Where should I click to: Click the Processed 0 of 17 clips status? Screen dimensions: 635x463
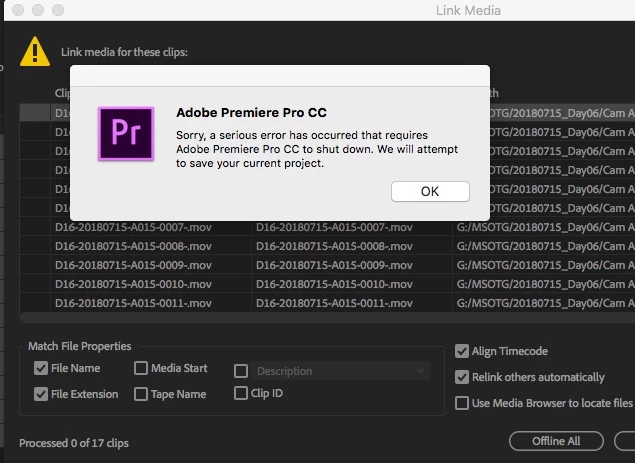point(74,443)
